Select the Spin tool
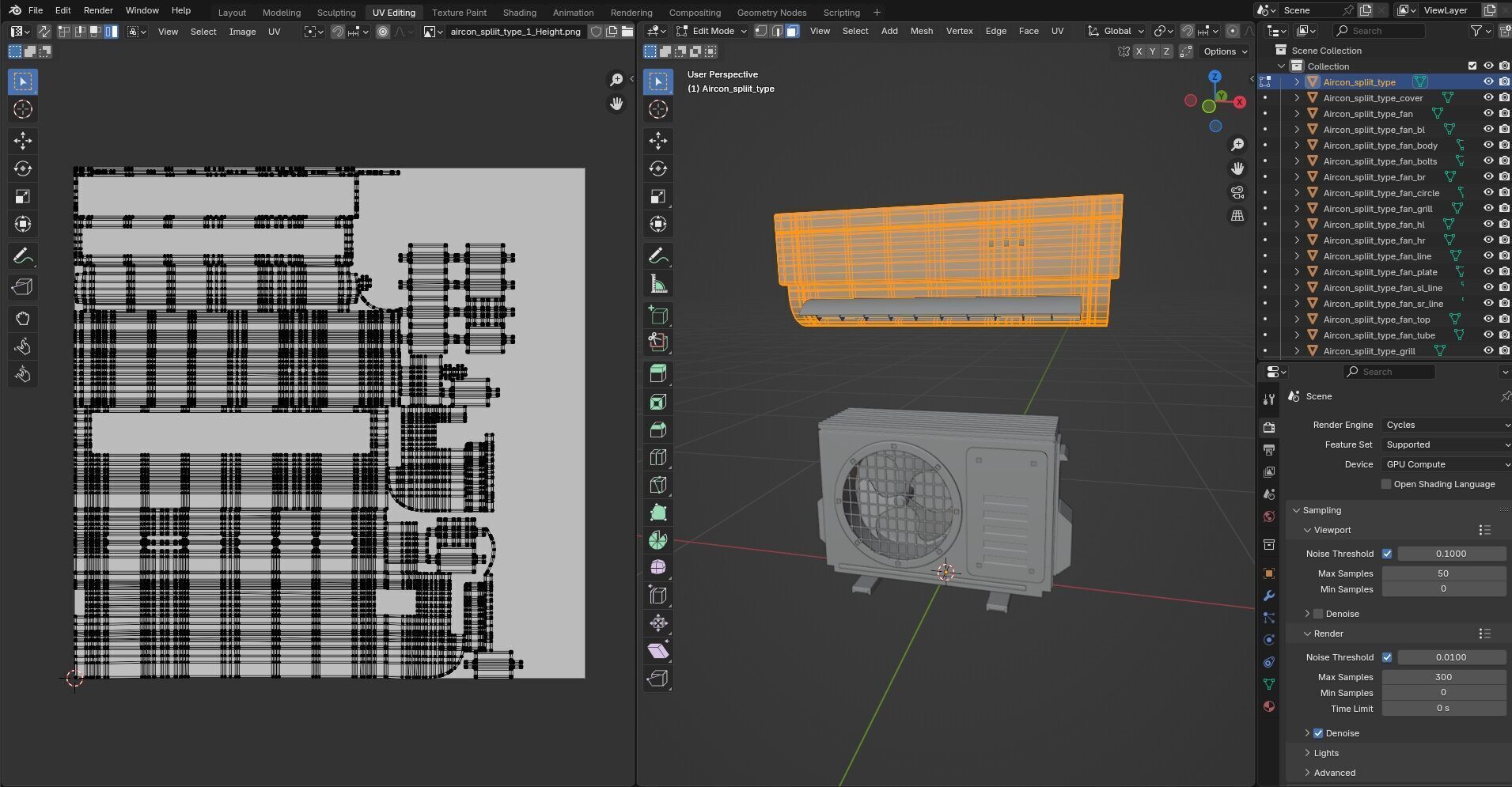 click(658, 540)
